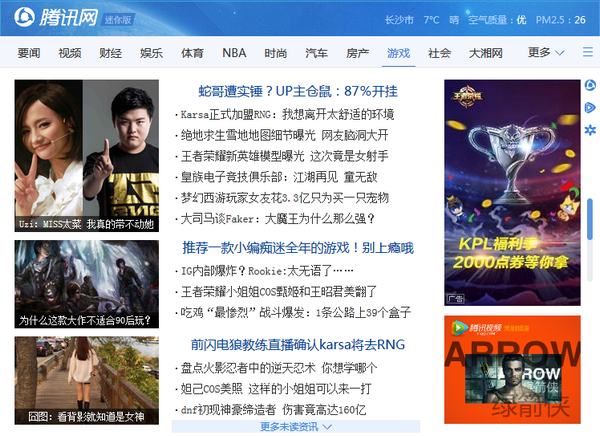600x436 pixels.
Task: Open article 大司马谈Faker
Action: click(x=277, y=219)
